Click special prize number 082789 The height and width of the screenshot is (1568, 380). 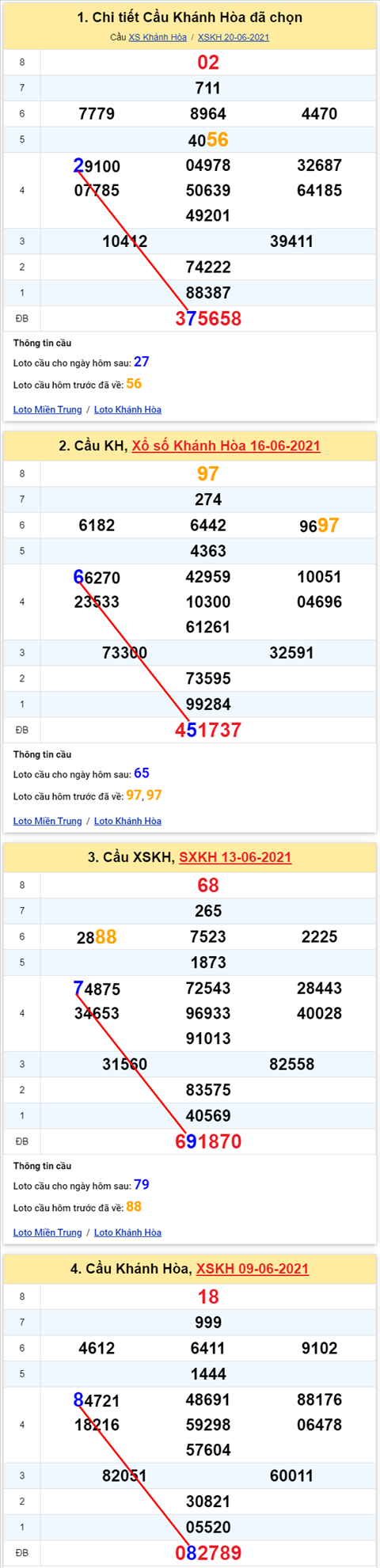pyautogui.click(x=208, y=1554)
